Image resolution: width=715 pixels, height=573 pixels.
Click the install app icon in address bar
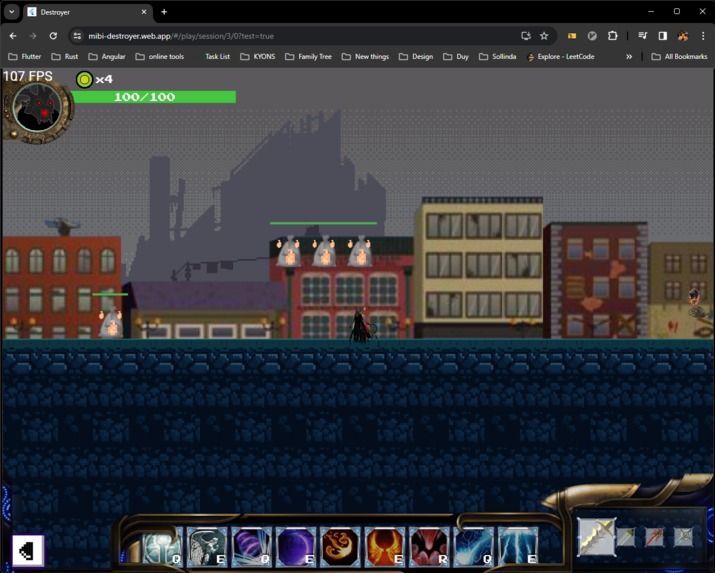point(526,36)
